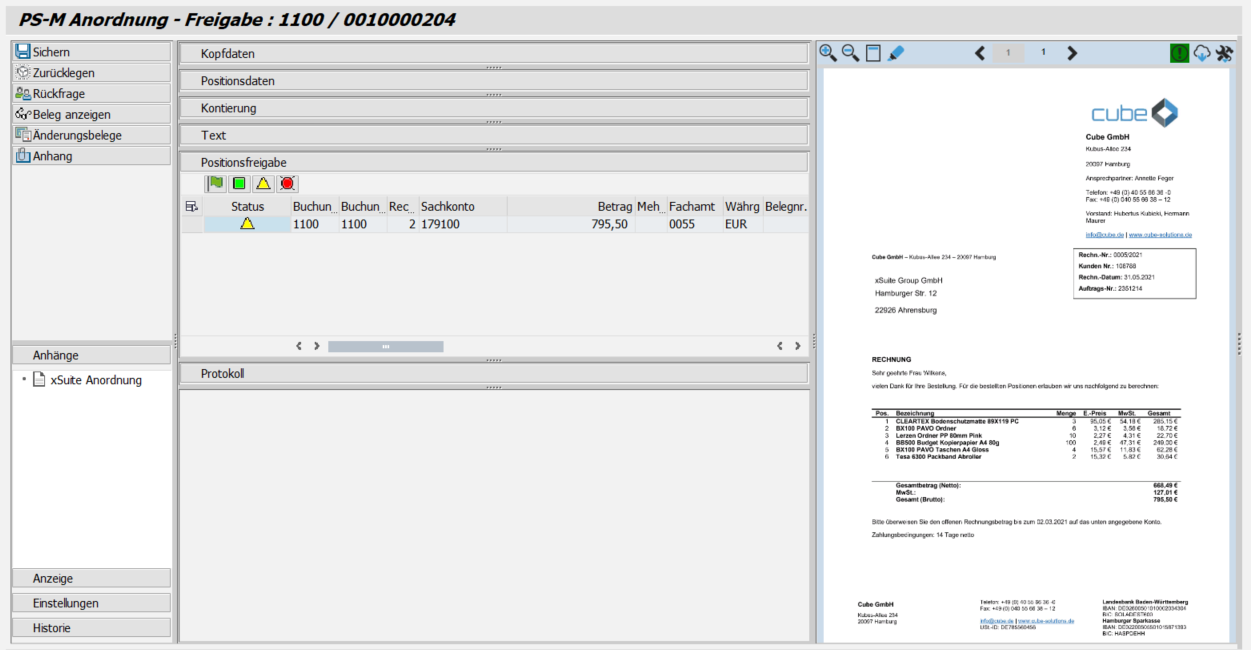Select the highlighter marker tool
Image resolution: width=1251 pixels, height=650 pixels.
pyautogui.click(x=895, y=53)
